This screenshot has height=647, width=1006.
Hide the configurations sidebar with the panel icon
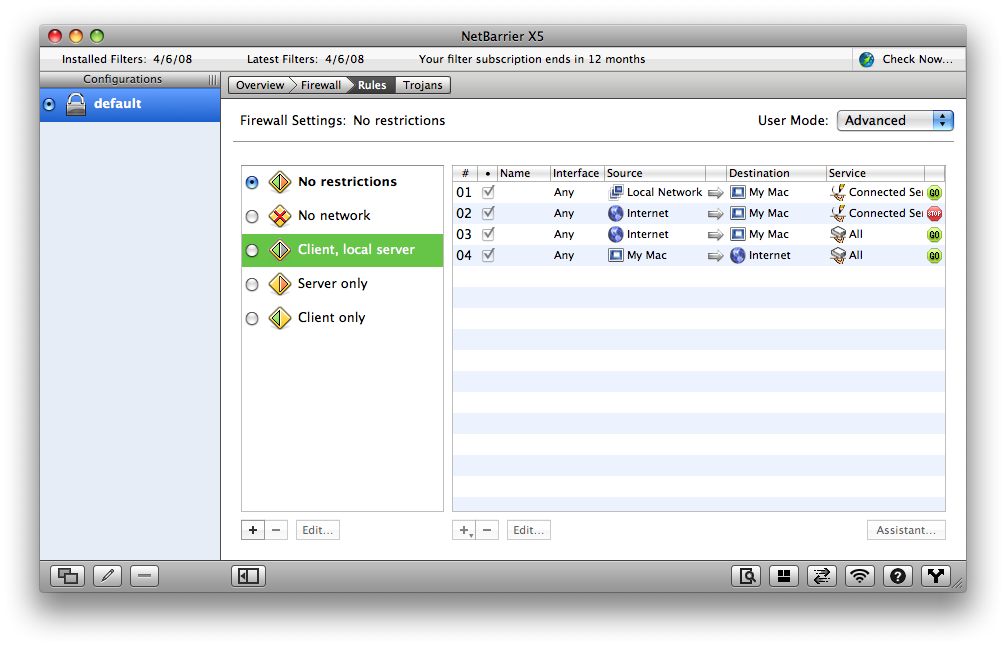coord(248,576)
